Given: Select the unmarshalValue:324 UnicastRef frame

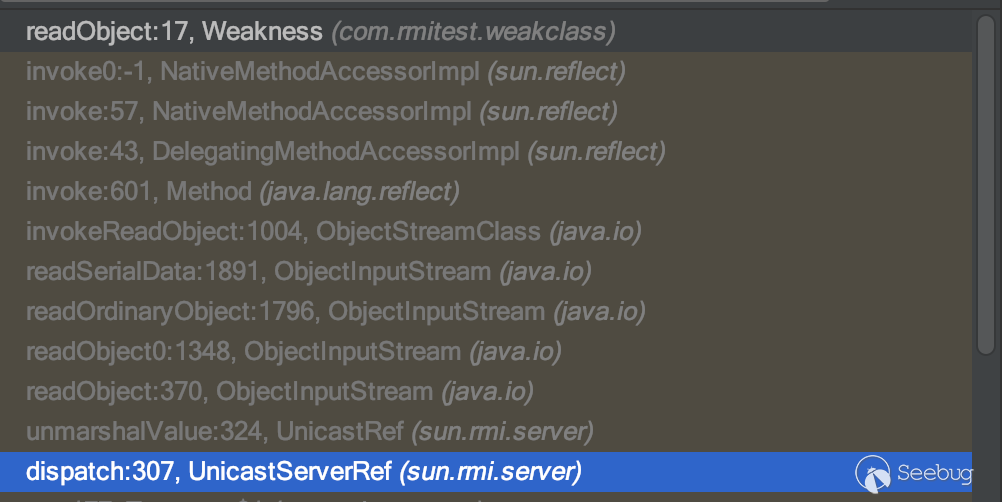Looking at the screenshot, I should point(215,431).
